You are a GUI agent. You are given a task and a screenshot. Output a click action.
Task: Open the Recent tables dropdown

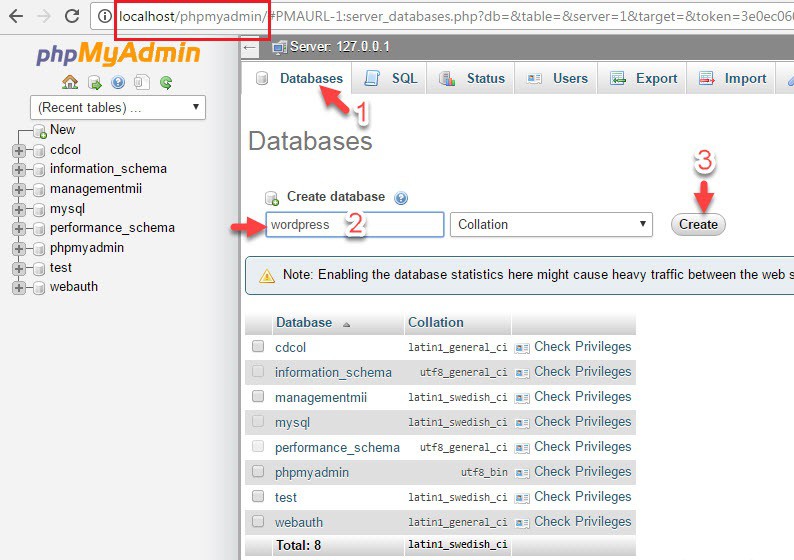[x=118, y=107]
